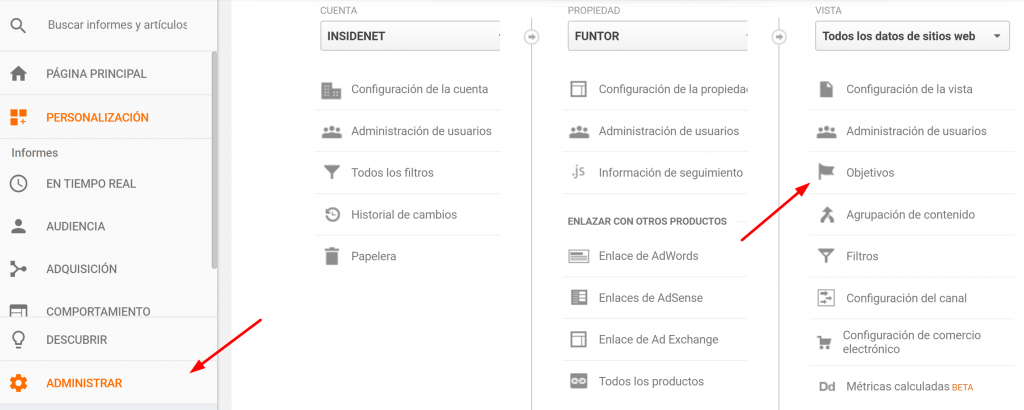Open Enlace de AdWords link
This screenshot has height=410, width=1024.
(x=648, y=256)
